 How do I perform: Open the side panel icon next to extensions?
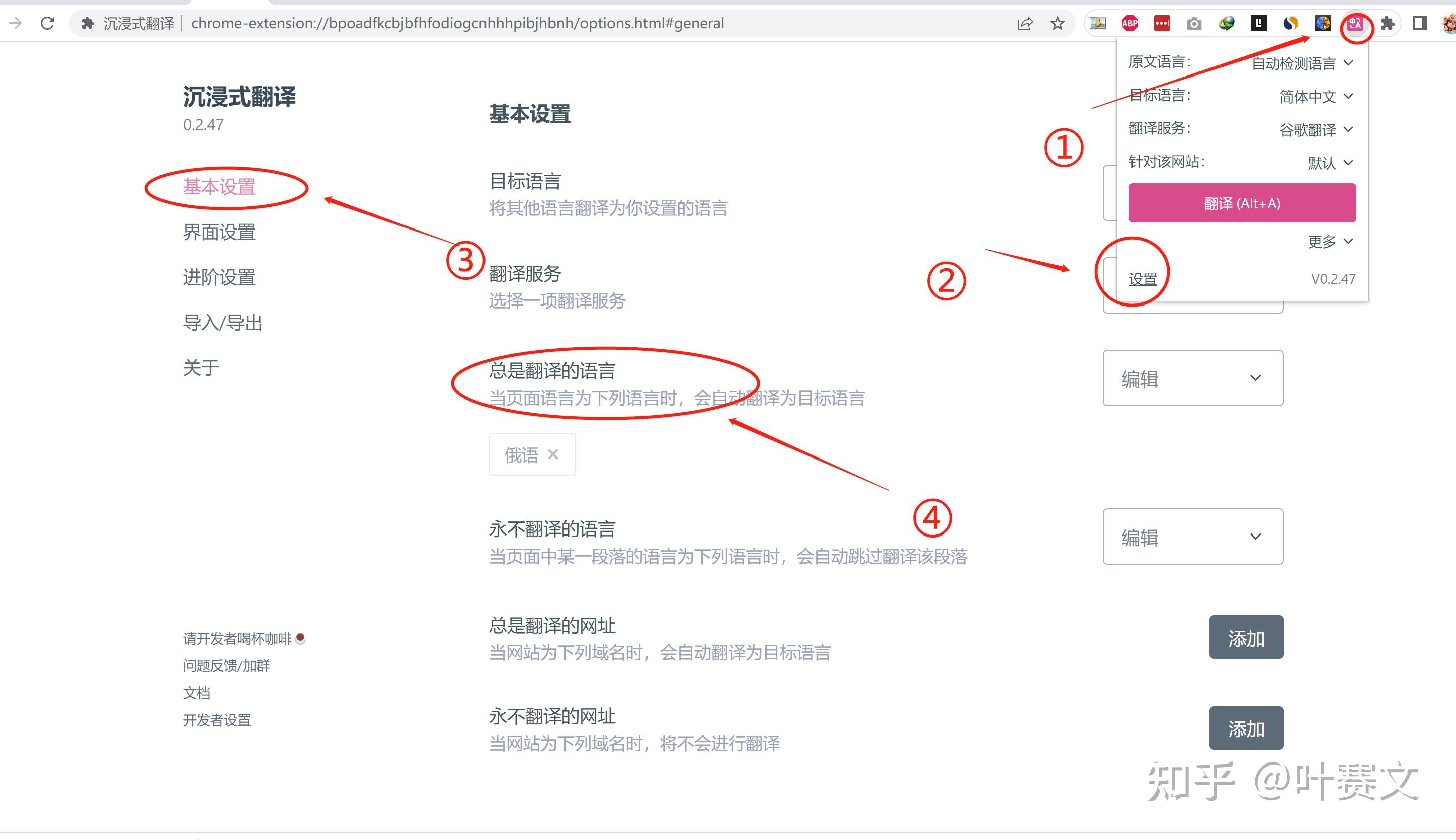[x=1419, y=24]
